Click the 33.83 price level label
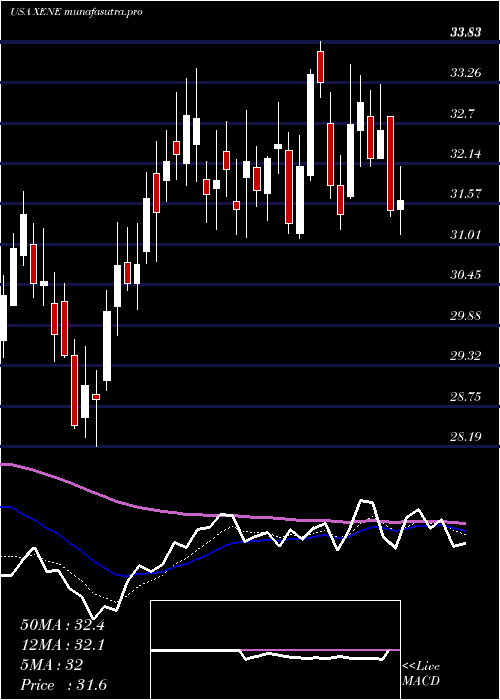The width and height of the screenshot is (500, 700). [466, 32]
